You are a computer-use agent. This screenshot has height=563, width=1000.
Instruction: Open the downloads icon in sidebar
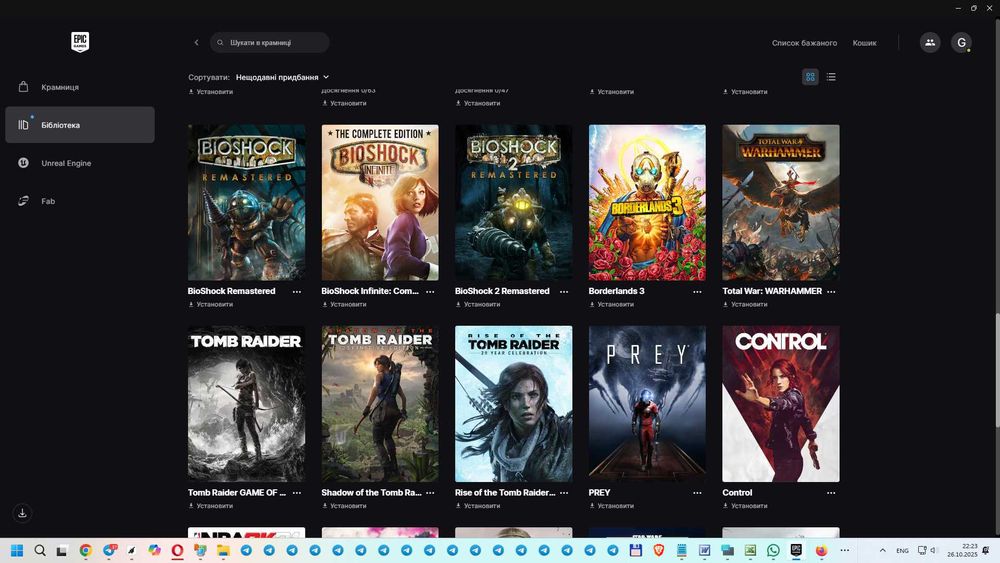[x=22, y=513]
